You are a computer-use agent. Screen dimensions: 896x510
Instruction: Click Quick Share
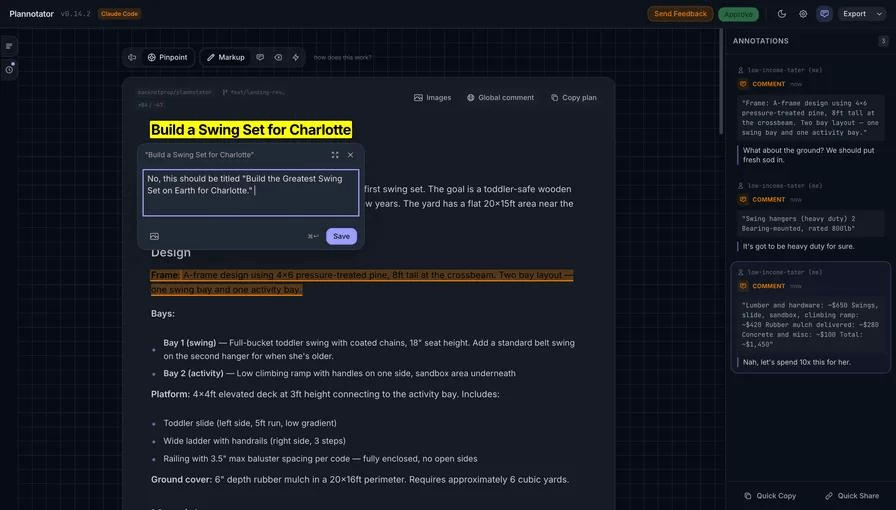tap(851, 496)
